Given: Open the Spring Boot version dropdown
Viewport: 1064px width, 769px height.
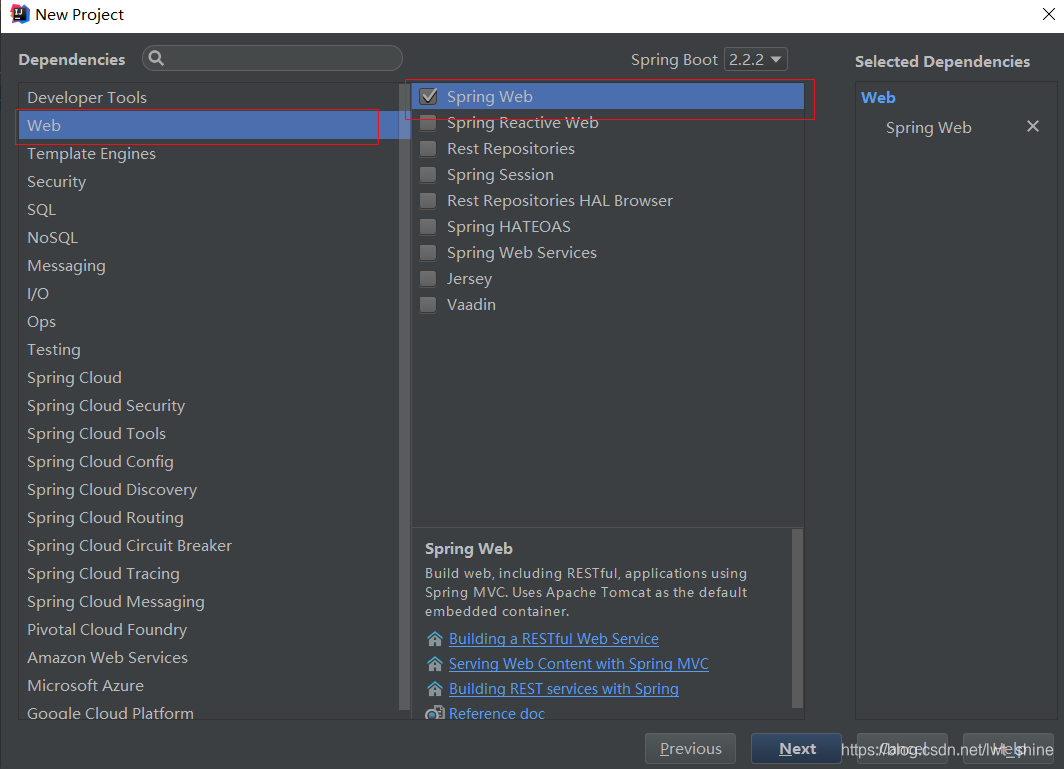Looking at the screenshot, I should tap(755, 60).
